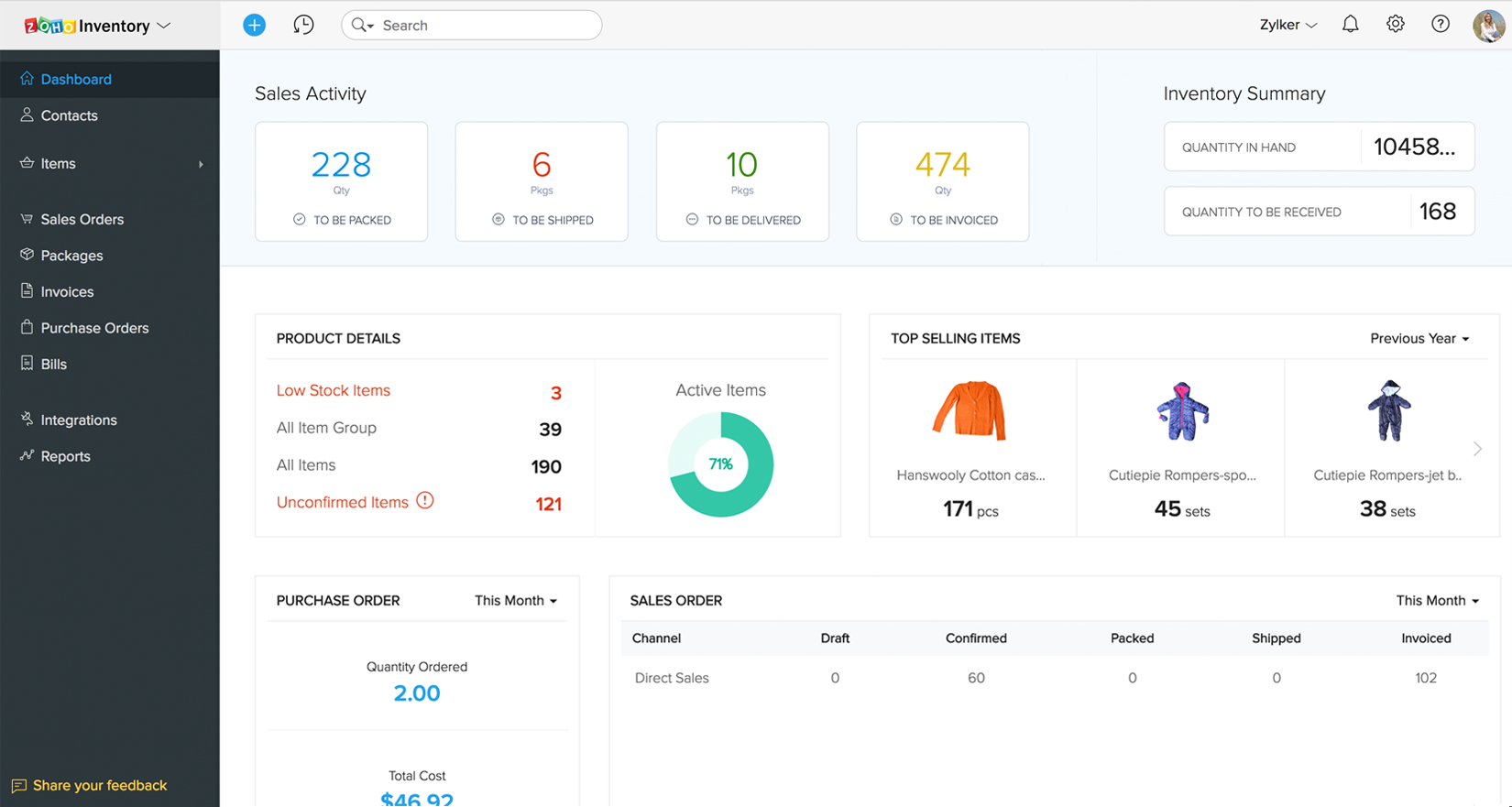Click the blue plus quick-create icon
Image resolution: width=1512 pixels, height=807 pixels.
[254, 26]
